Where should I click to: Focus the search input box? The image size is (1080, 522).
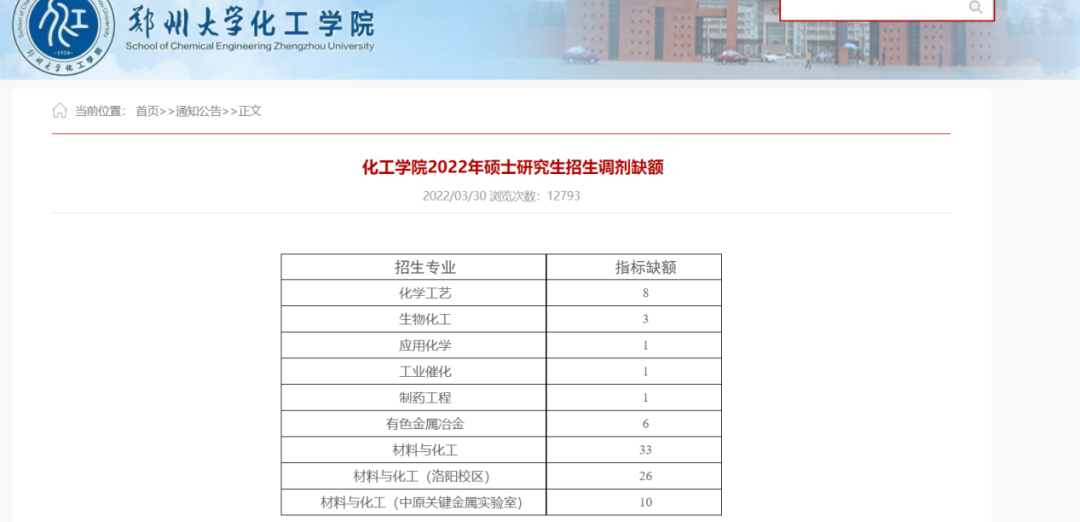tap(870, 8)
